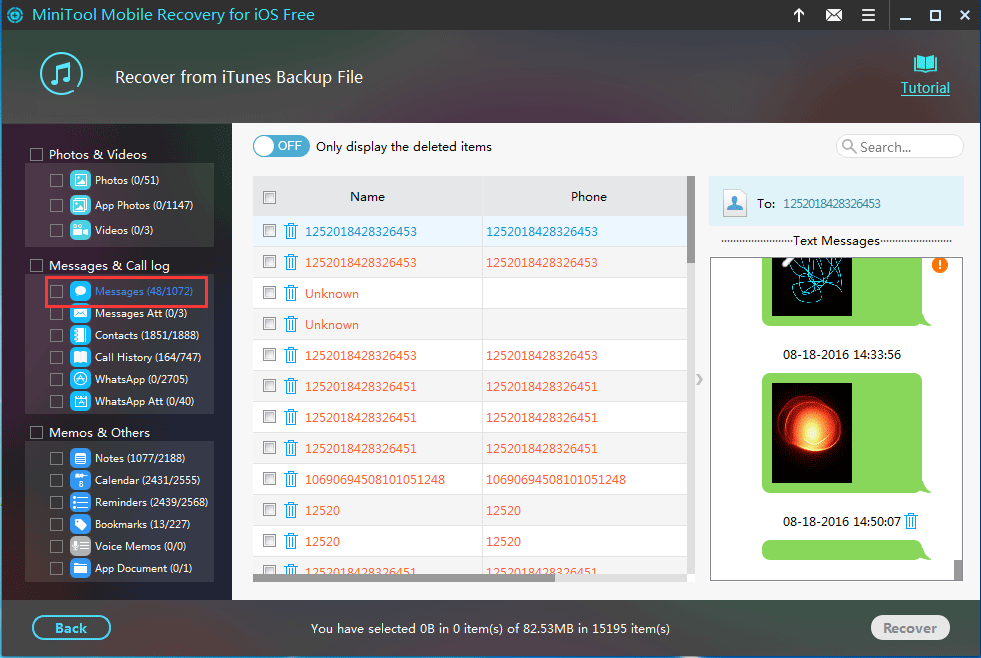Click the orange warning icon on the top message

coord(937,265)
